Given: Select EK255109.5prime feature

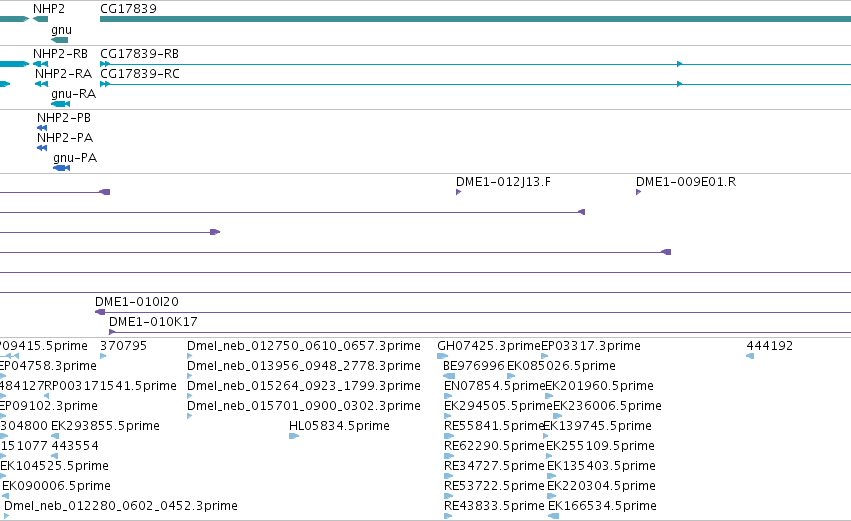Looking at the screenshot, I should pyautogui.click(x=600, y=446).
